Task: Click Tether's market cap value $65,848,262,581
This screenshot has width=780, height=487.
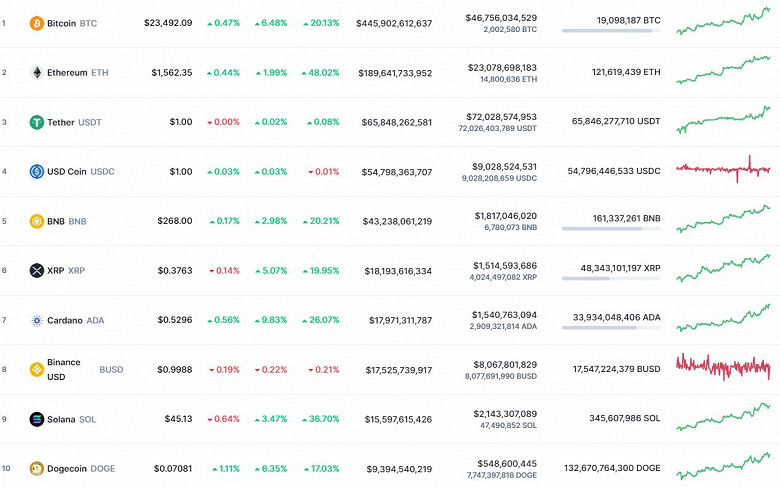Action: pos(394,122)
